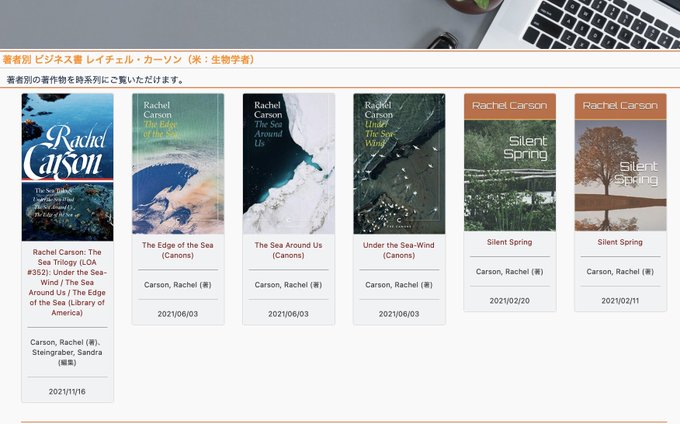Open The Sea Around Us cover image
680x424 pixels.
pyautogui.click(x=288, y=164)
